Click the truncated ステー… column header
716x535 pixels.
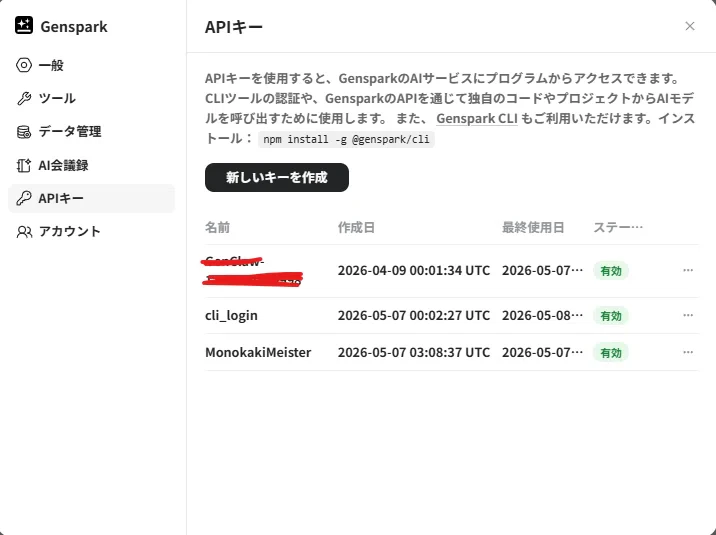pos(618,227)
